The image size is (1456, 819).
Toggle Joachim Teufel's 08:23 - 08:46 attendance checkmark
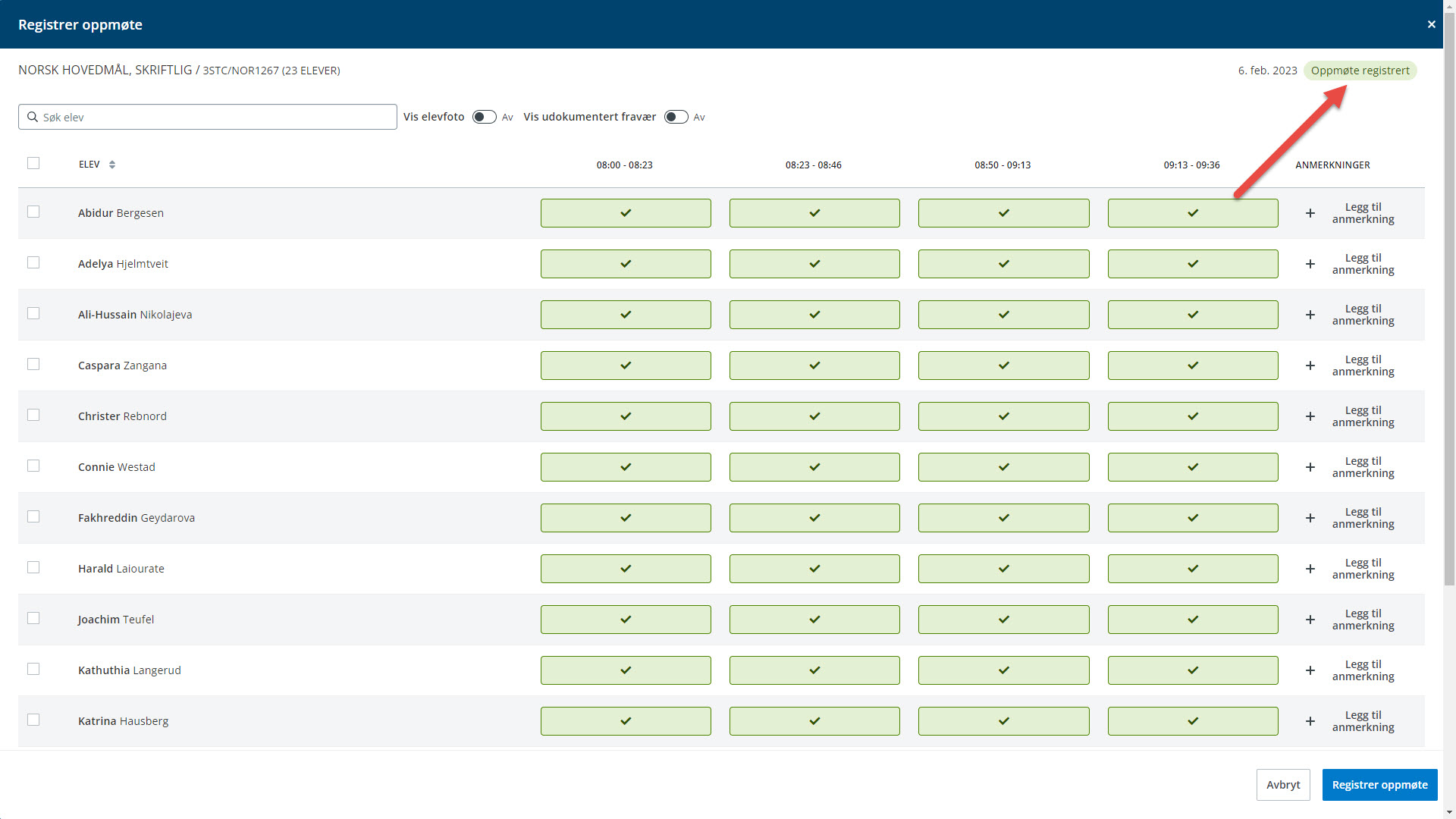pos(814,620)
